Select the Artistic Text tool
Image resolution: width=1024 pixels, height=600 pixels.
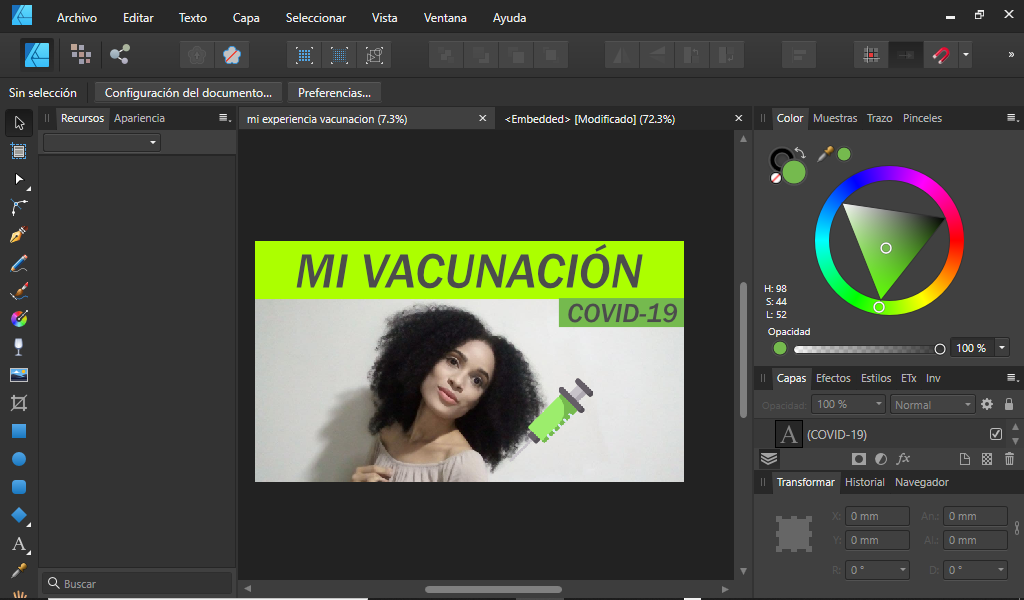click(x=19, y=543)
